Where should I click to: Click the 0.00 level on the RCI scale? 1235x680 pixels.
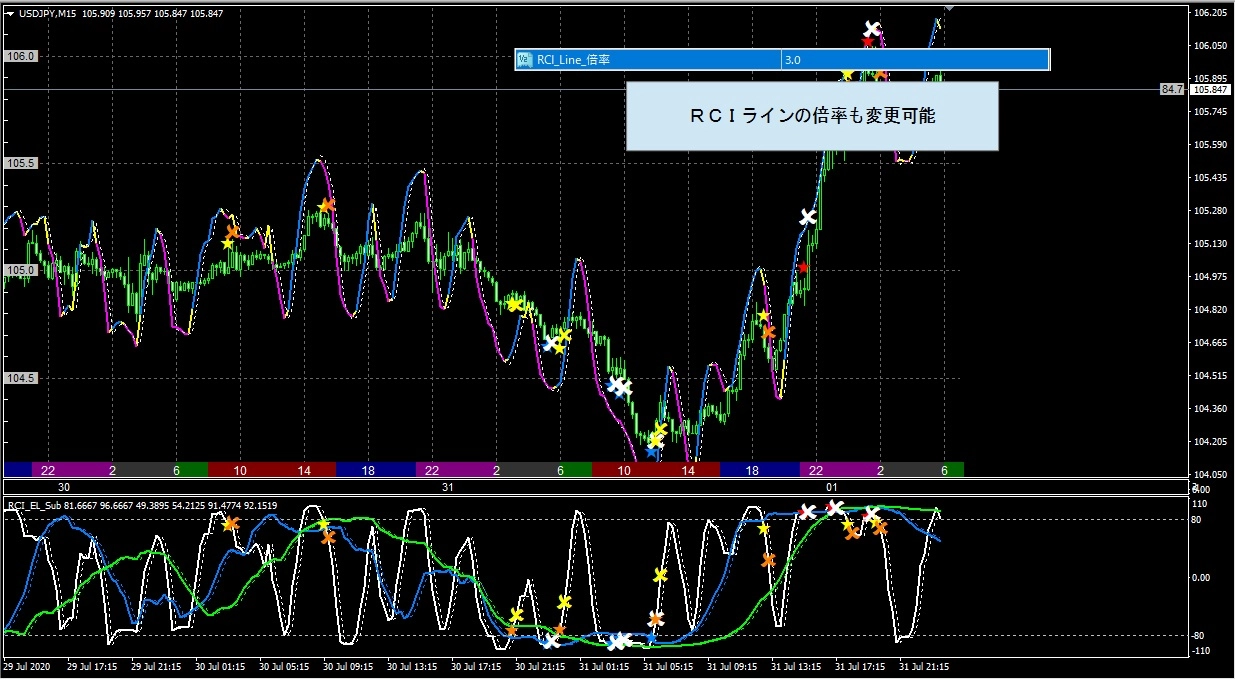coord(1202,577)
